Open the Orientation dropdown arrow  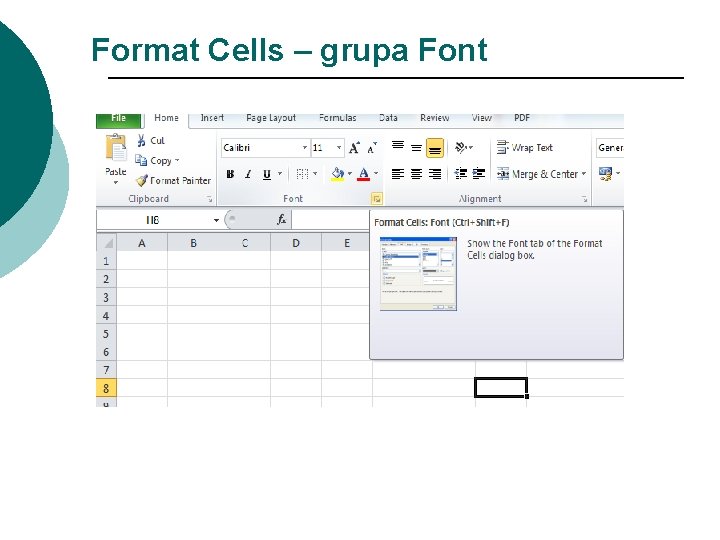pyautogui.click(x=471, y=147)
